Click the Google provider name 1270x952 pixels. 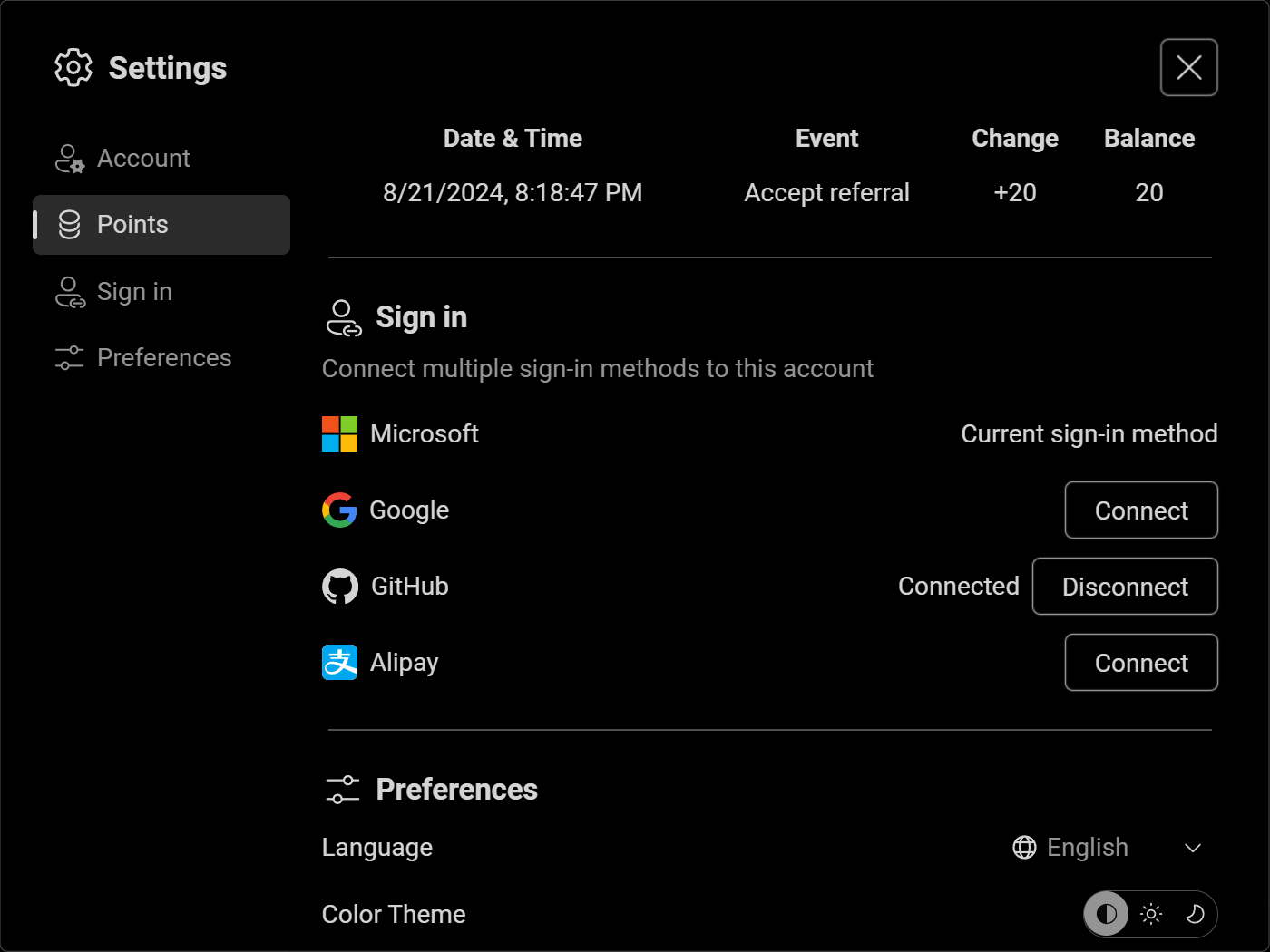coord(409,510)
